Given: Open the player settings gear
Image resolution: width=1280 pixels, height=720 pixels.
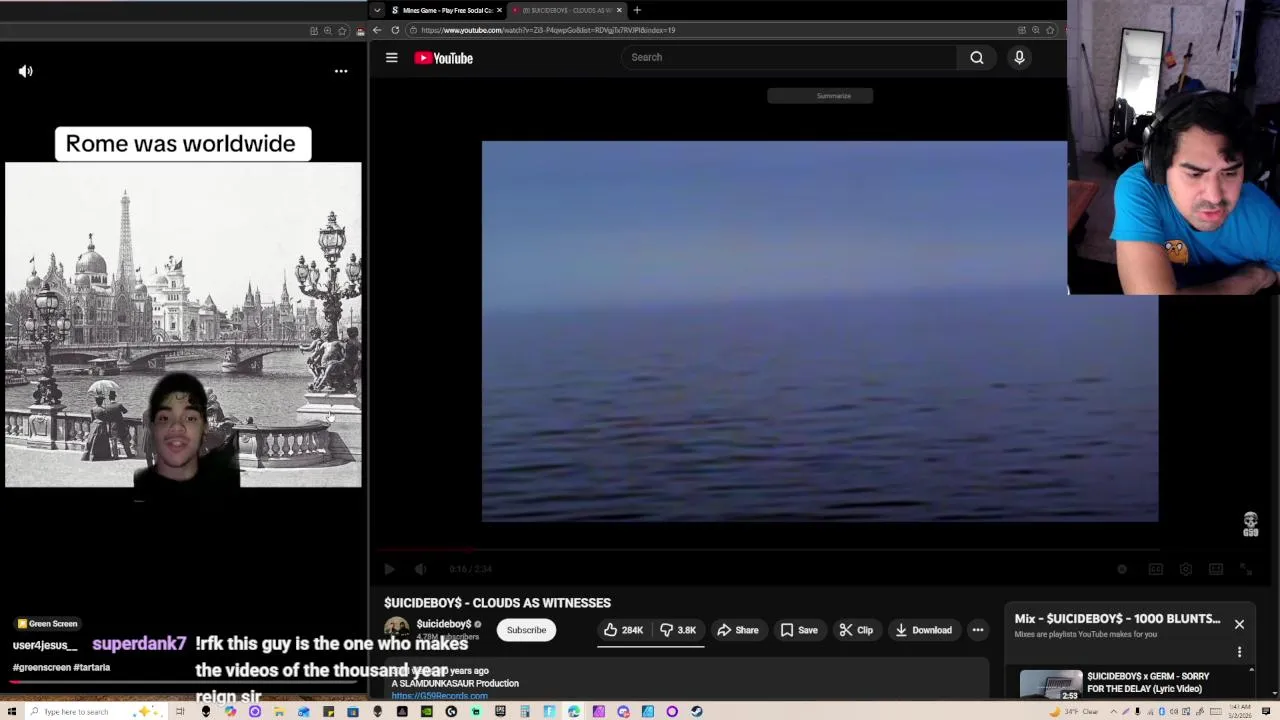Looking at the screenshot, I should point(1186,569).
